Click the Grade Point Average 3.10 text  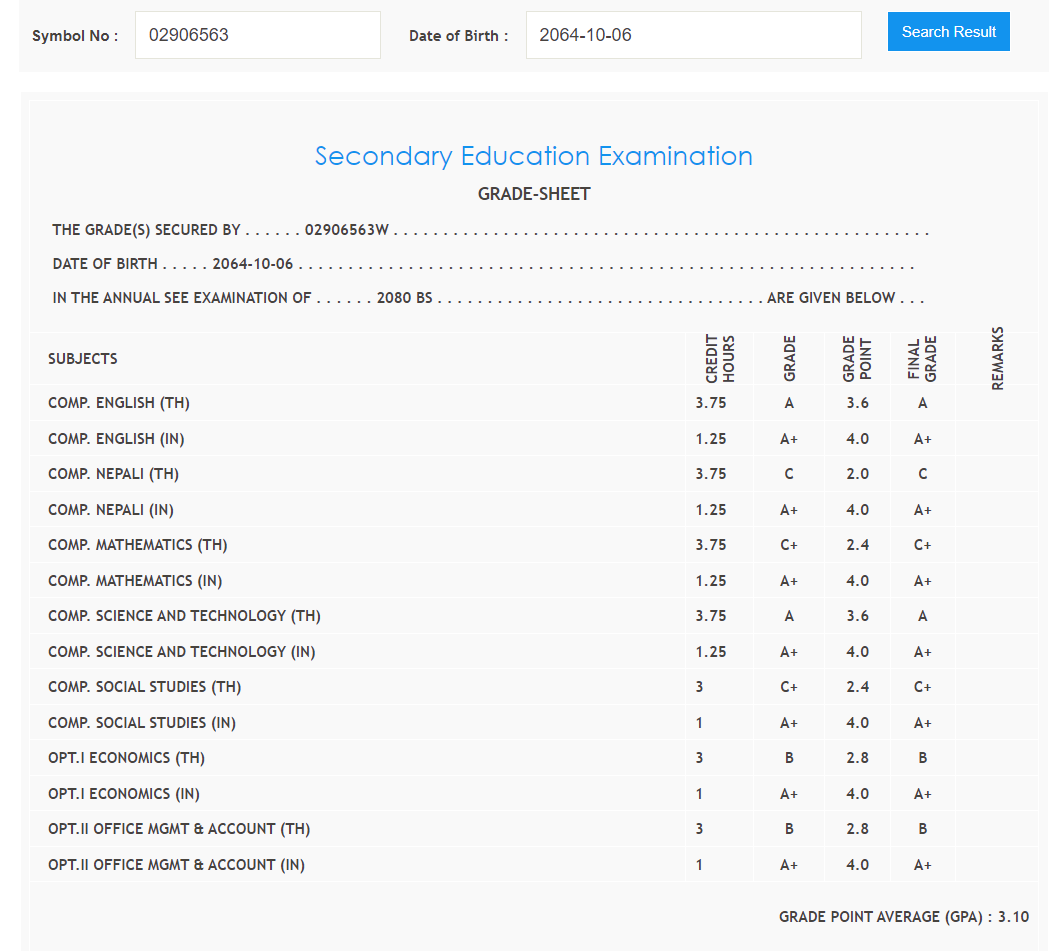903,917
